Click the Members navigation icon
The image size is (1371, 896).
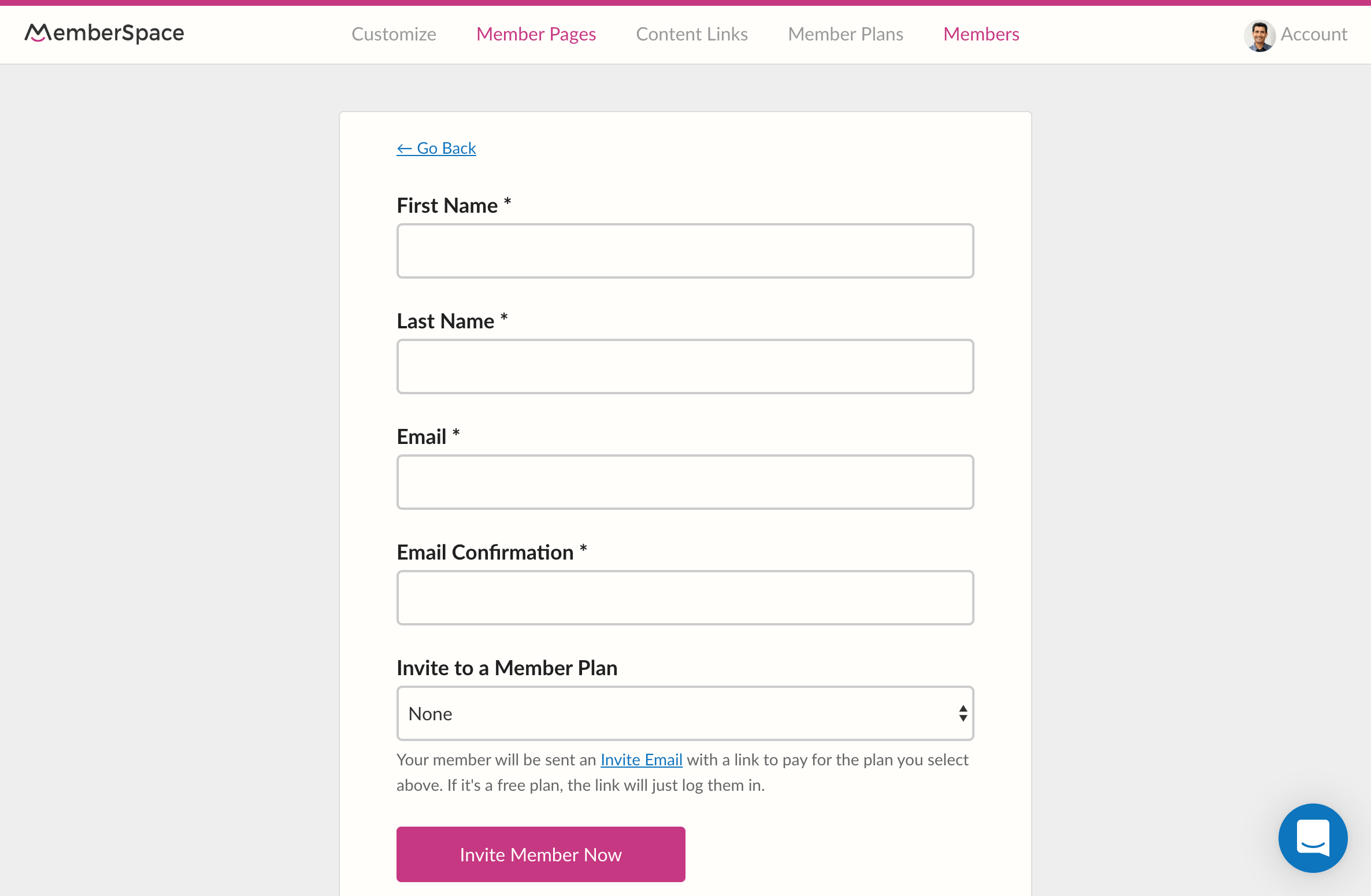coord(982,33)
